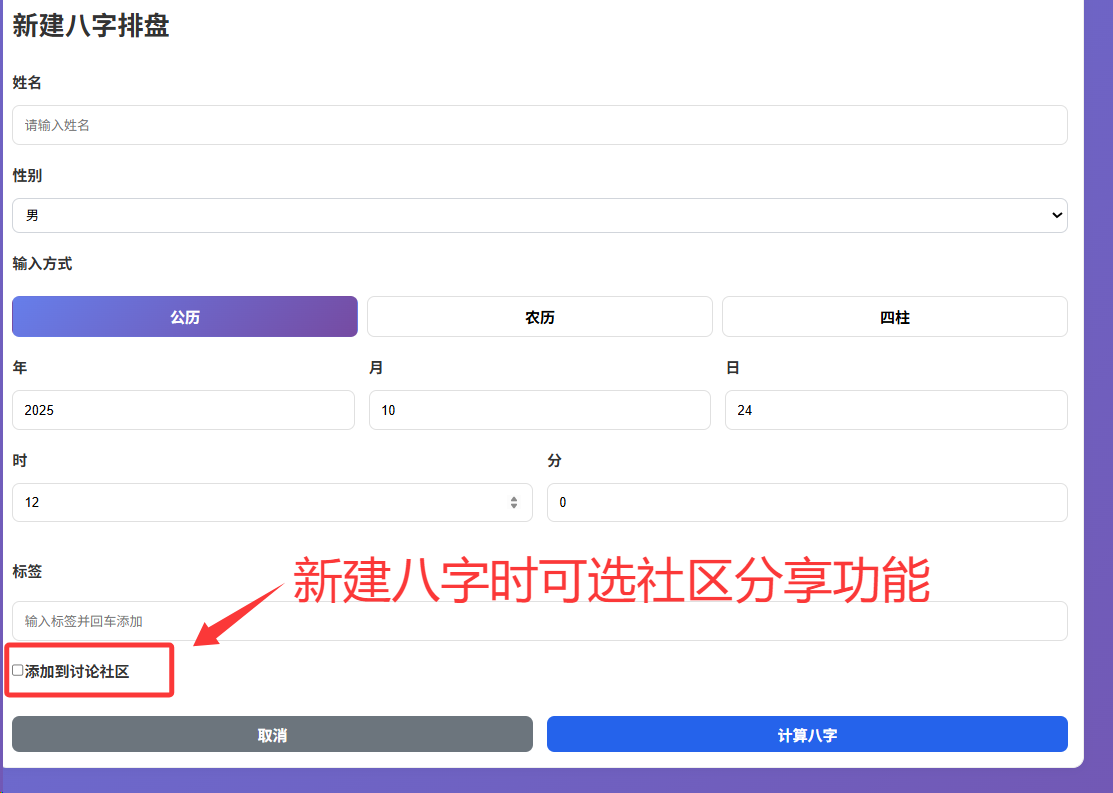Click the 日 field showing 24
Image resolution: width=1113 pixels, height=793 pixels.
[895, 410]
